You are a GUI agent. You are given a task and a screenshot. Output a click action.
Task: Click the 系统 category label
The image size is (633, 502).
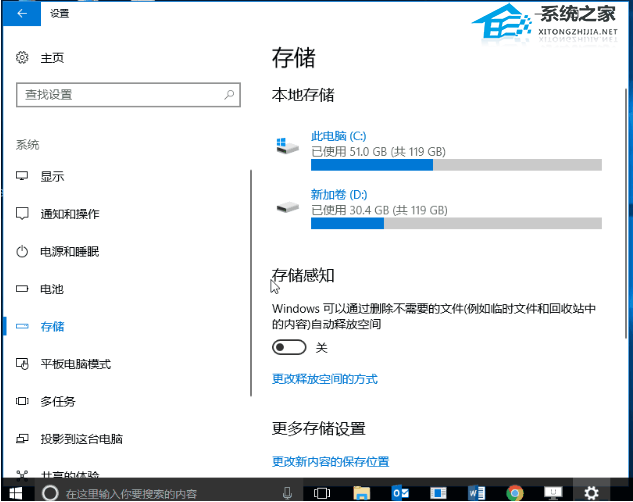pos(27,144)
